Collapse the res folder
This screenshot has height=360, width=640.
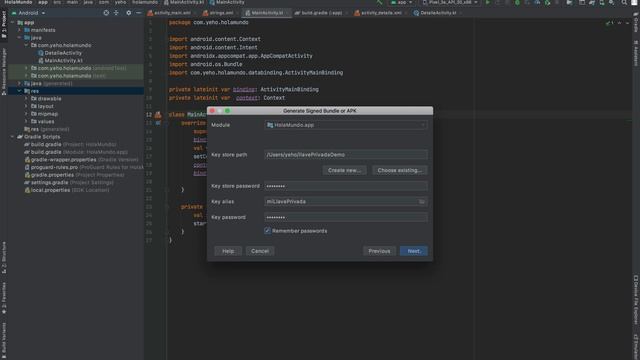point(19,91)
